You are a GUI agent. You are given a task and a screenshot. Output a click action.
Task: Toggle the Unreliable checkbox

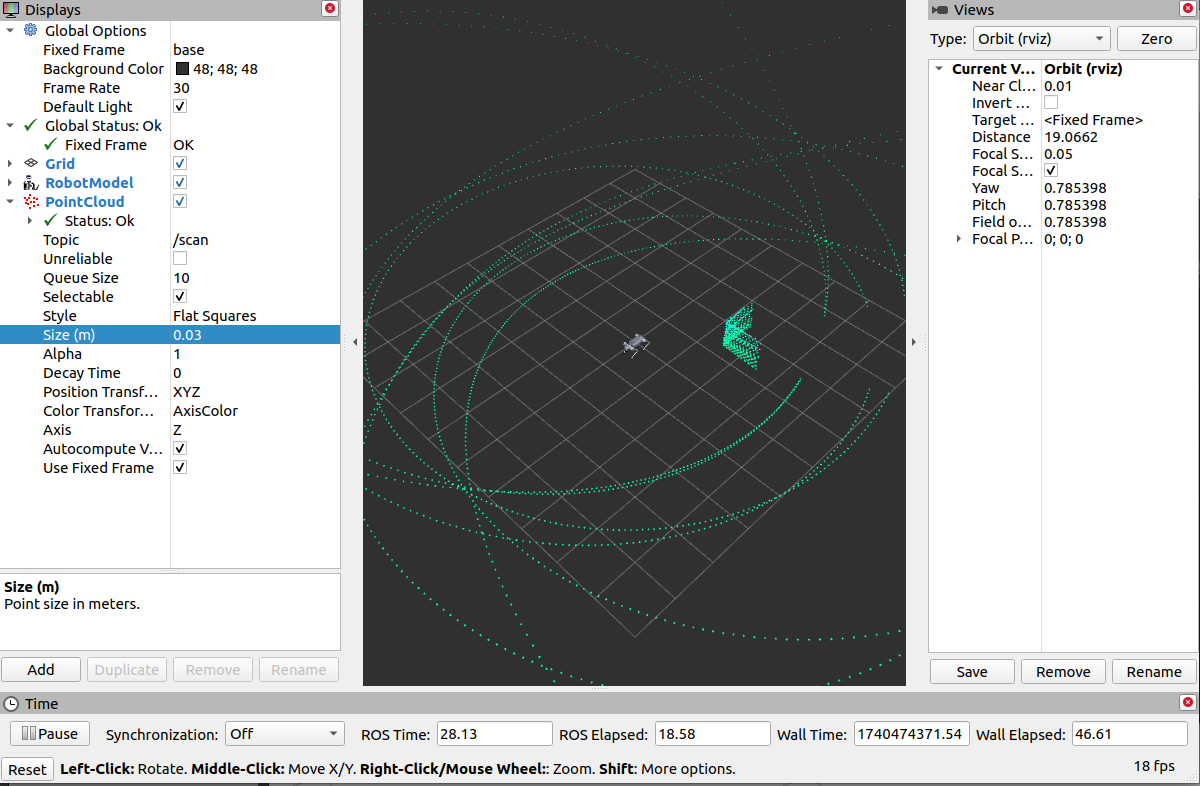(x=180, y=259)
